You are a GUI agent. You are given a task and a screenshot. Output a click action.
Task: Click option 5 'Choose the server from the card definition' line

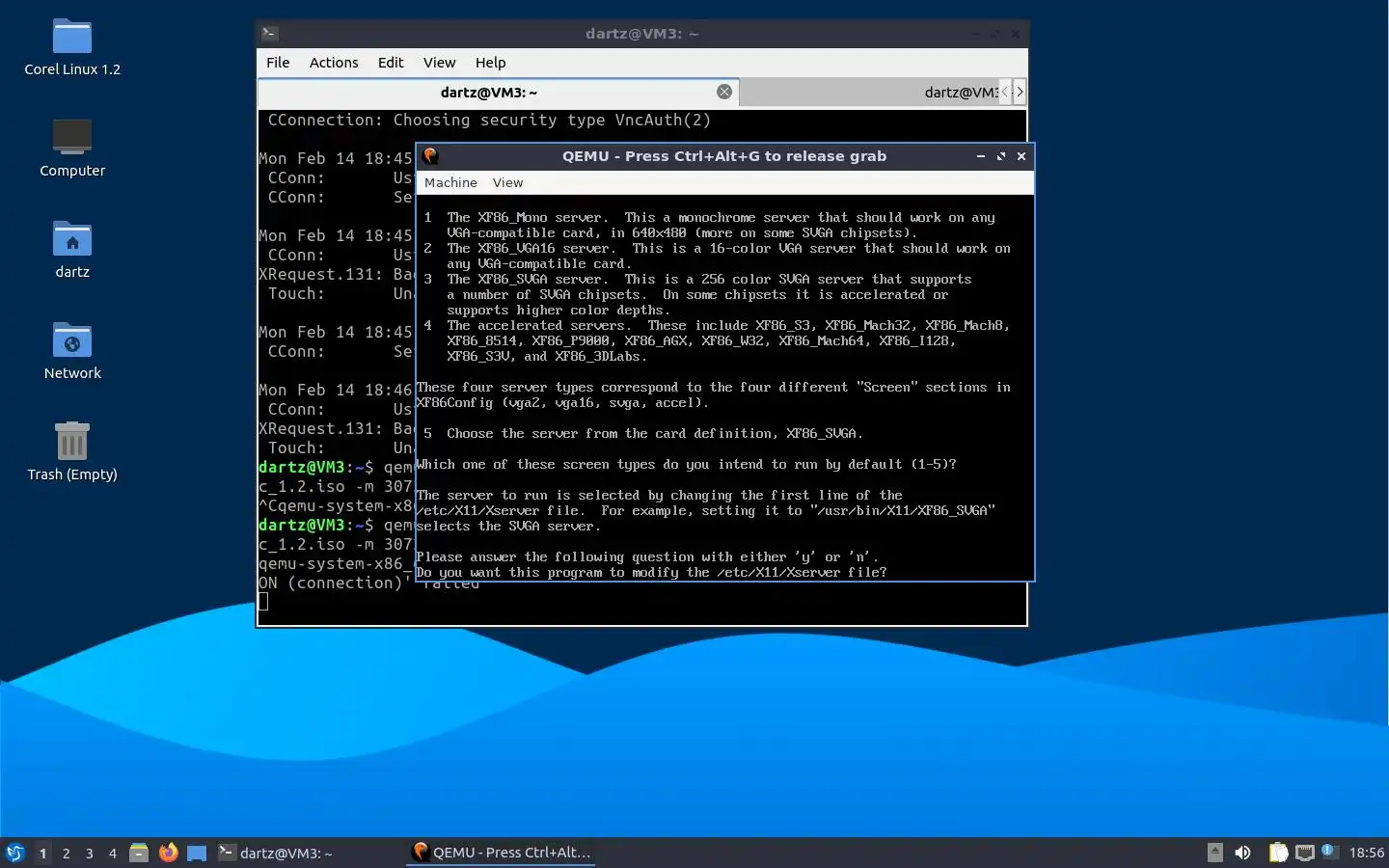click(643, 433)
